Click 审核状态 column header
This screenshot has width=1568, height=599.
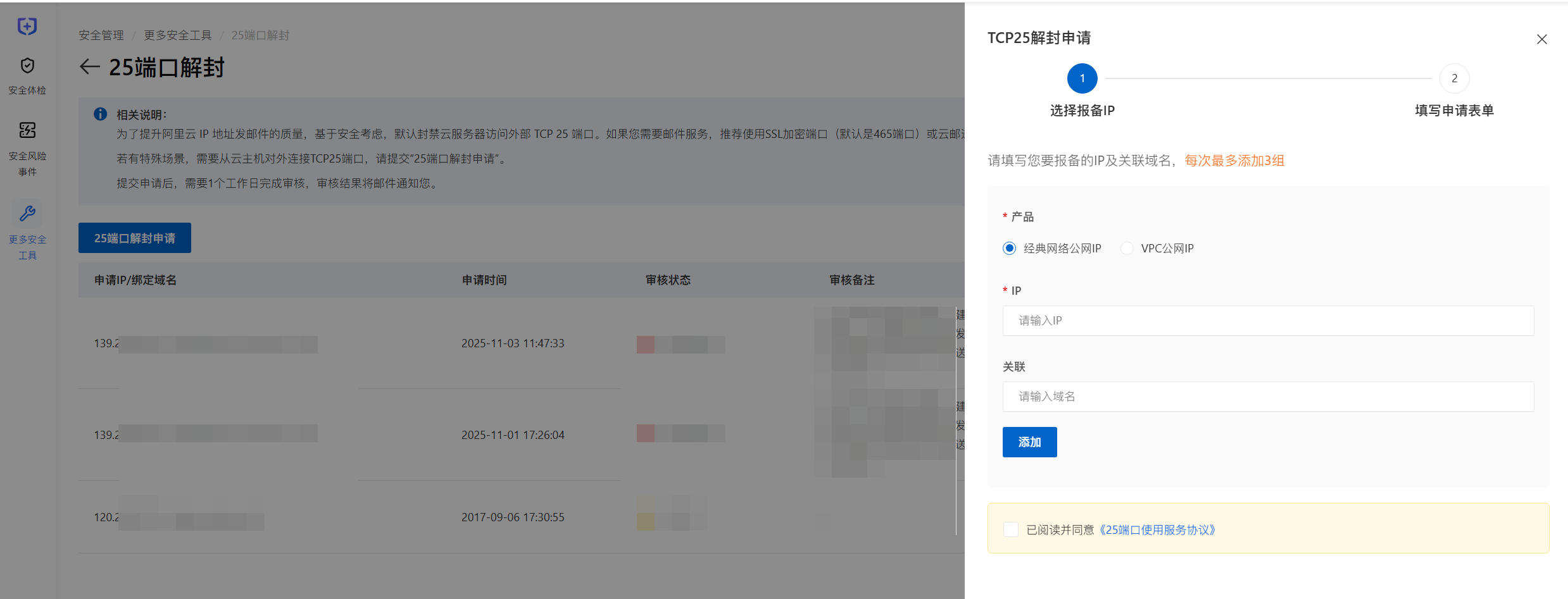[x=668, y=280]
